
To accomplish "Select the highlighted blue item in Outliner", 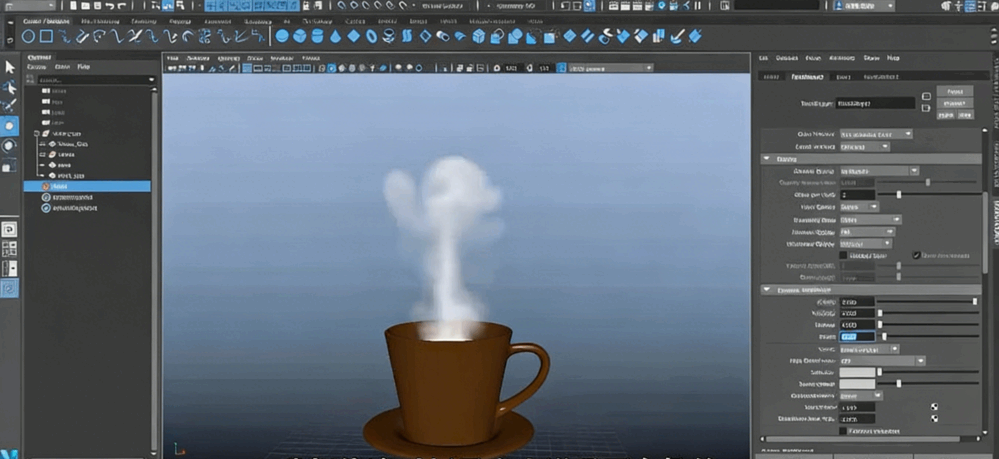I will coord(88,186).
